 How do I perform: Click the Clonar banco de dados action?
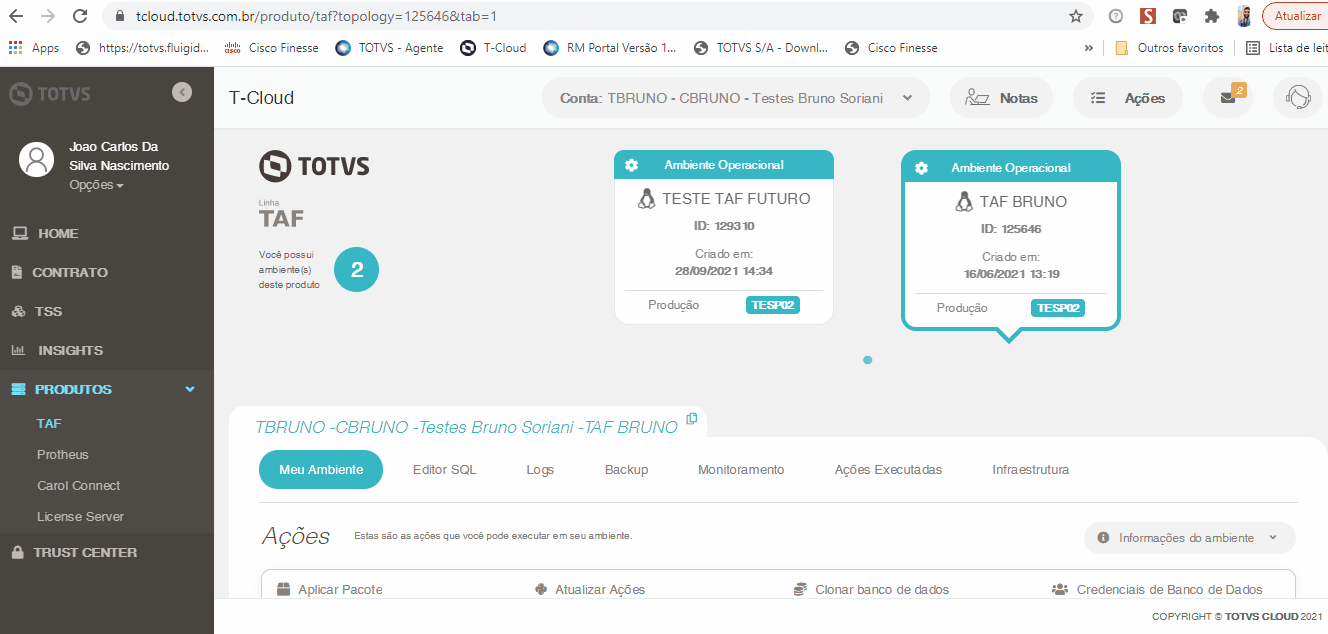(871, 589)
